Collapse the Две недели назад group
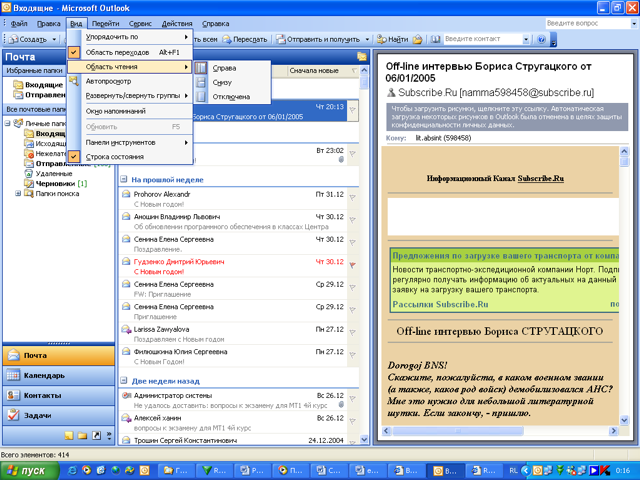 click(x=124, y=380)
